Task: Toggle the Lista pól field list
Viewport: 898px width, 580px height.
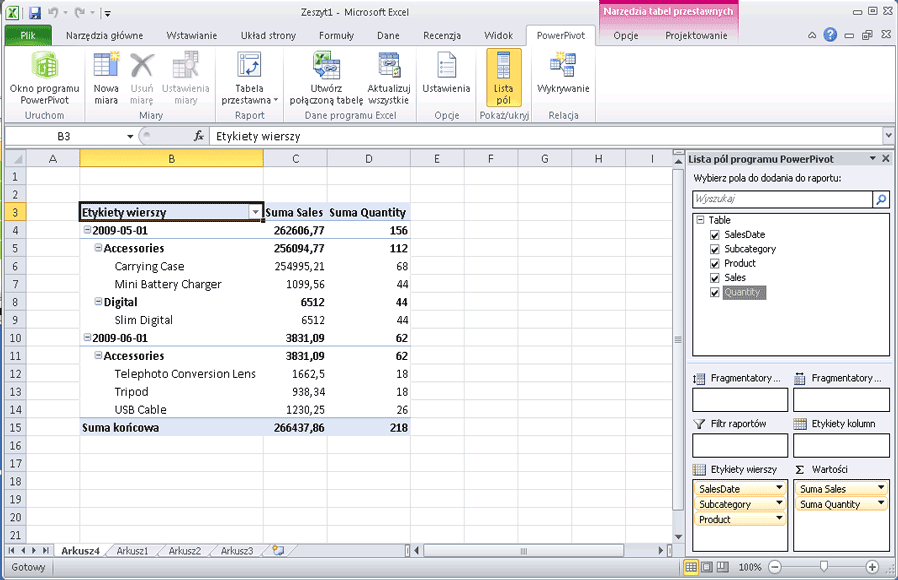Action: pyautogui.click(x=502, y=78)
